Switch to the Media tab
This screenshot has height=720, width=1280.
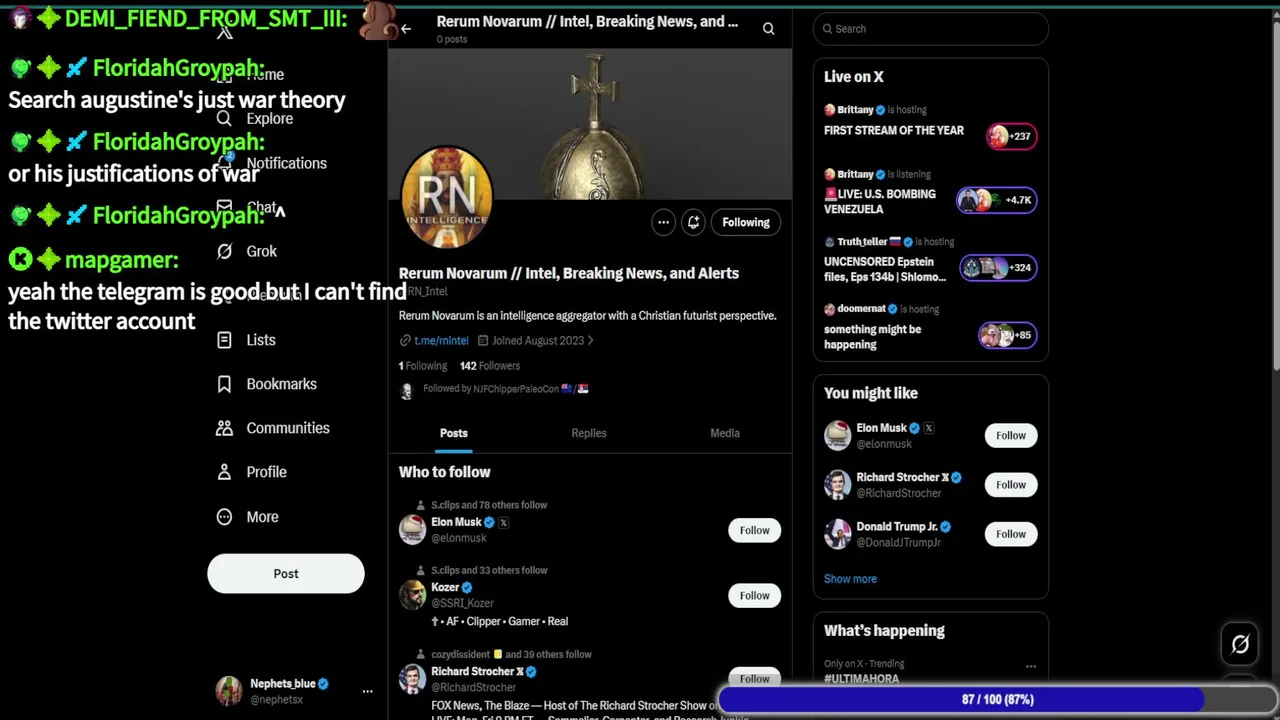(x=725, y=433)
